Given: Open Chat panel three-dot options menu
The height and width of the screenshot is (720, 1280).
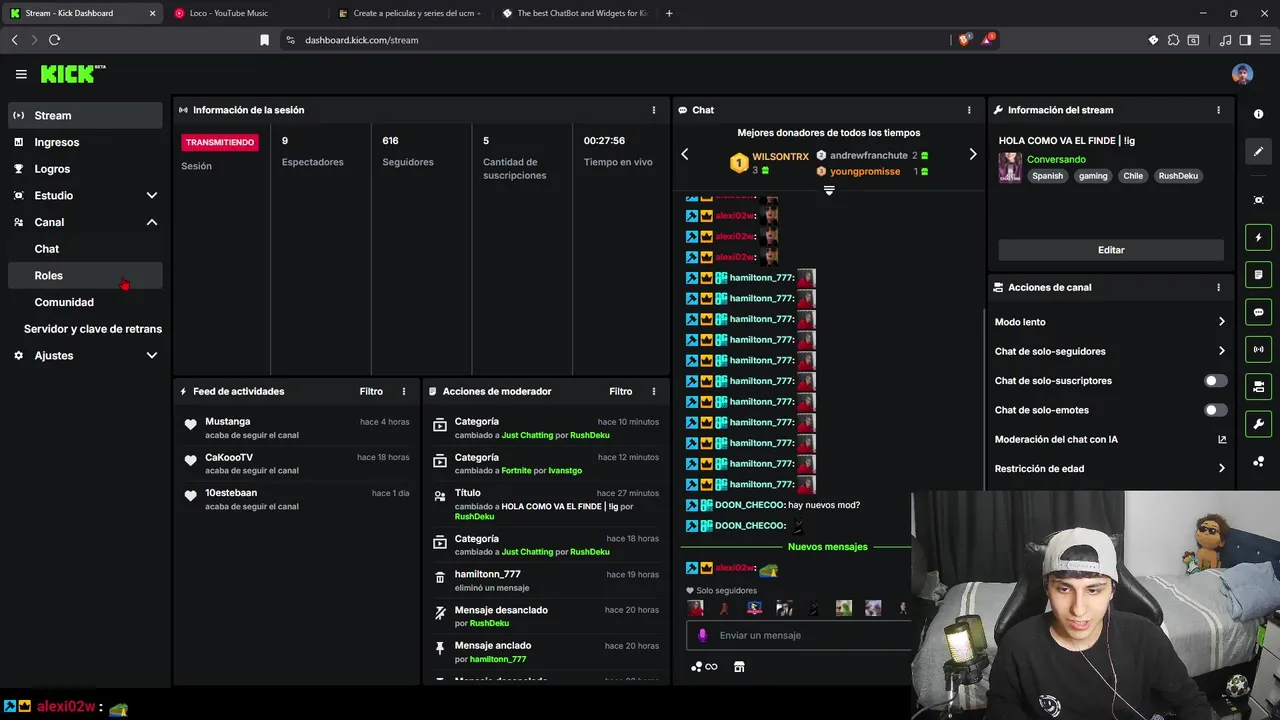Looking at the screenshot, I should click(x=969, y=110).
